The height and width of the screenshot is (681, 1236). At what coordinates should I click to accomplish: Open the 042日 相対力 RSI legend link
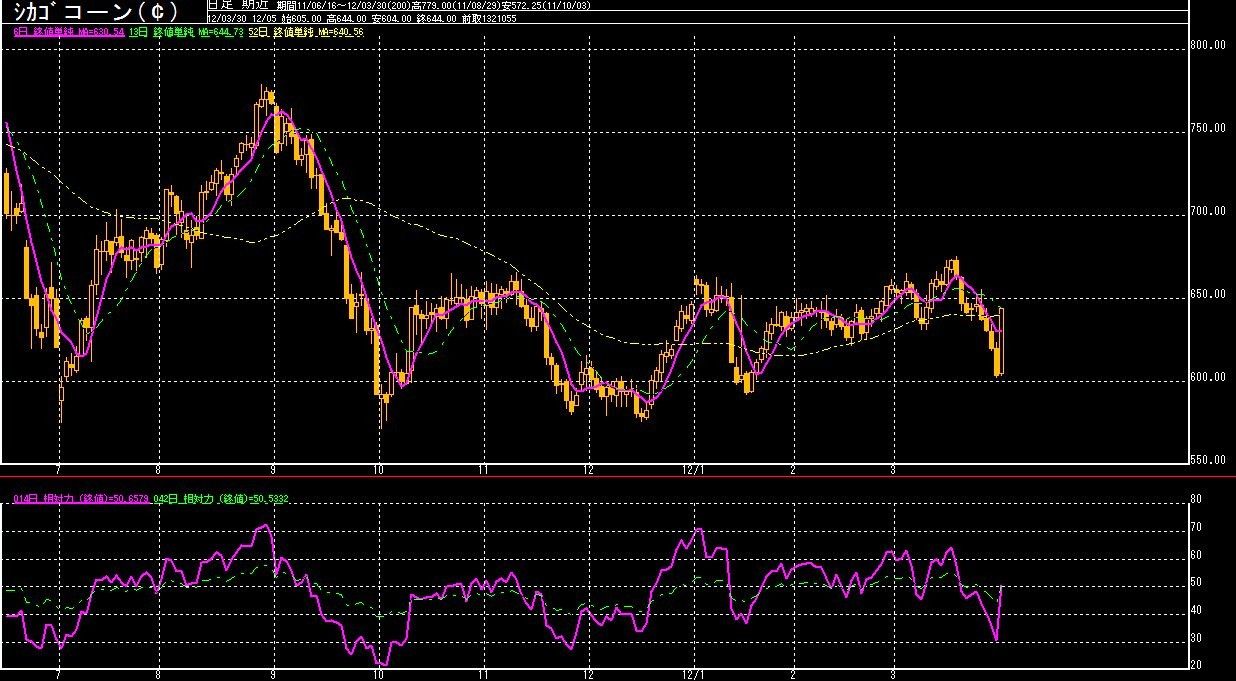(x=222, y=498)
